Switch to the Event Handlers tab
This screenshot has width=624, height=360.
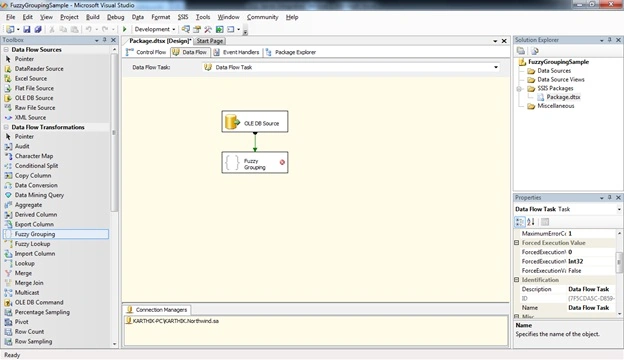point(236,52)
